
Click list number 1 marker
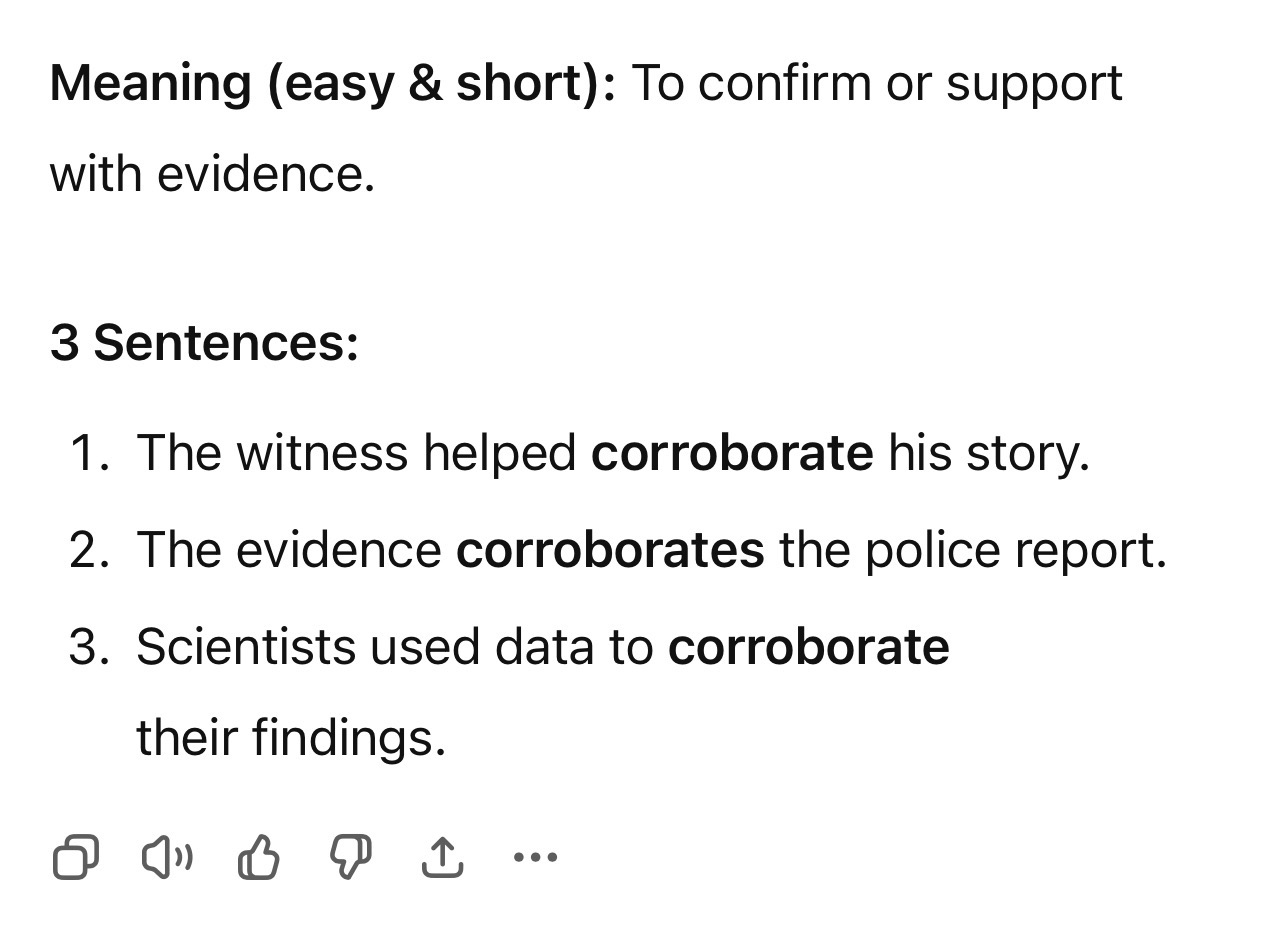tap(90, 453)
